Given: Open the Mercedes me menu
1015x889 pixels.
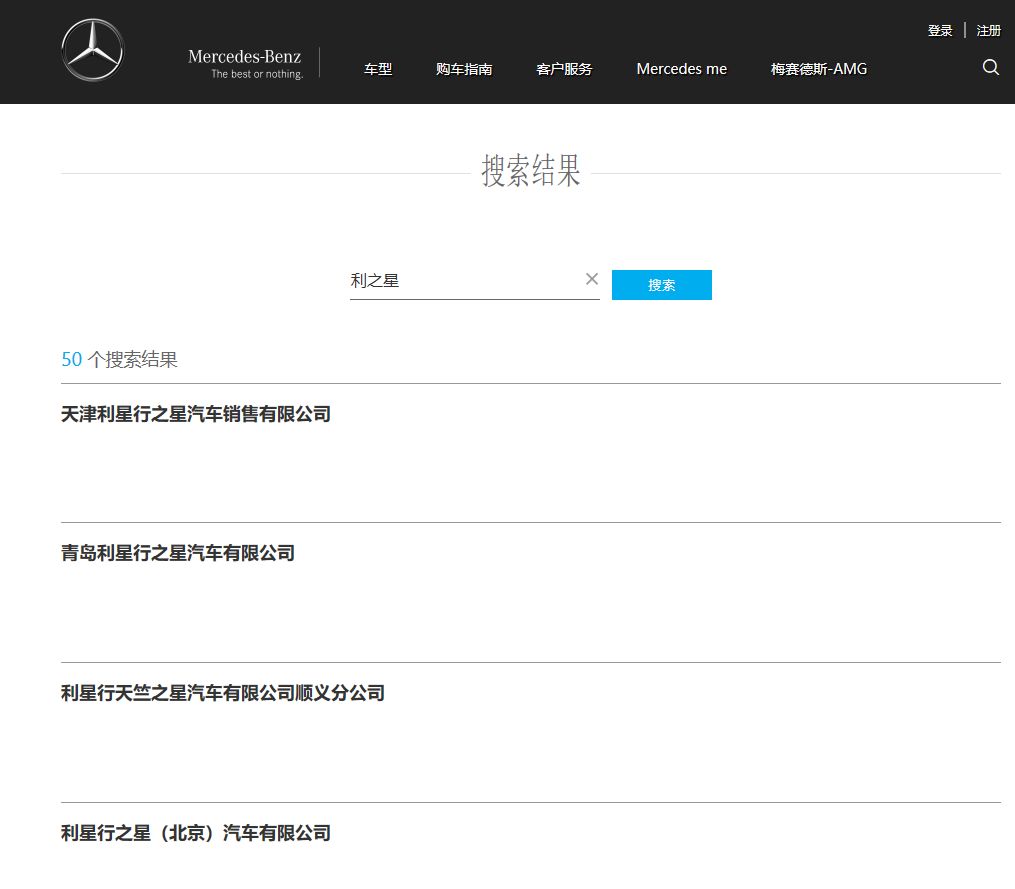Looking at the screenshot, I should [682, 69].
